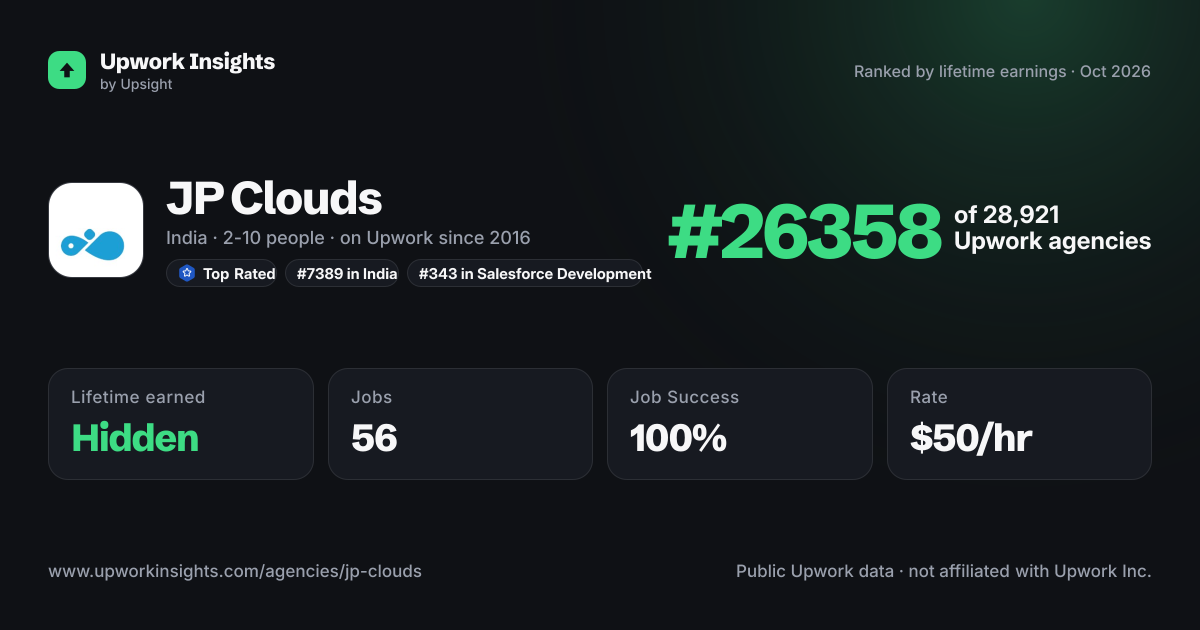Click the by Upsight subtitle
Screen dimensions: 1200x630
click(x=136, y=85)
